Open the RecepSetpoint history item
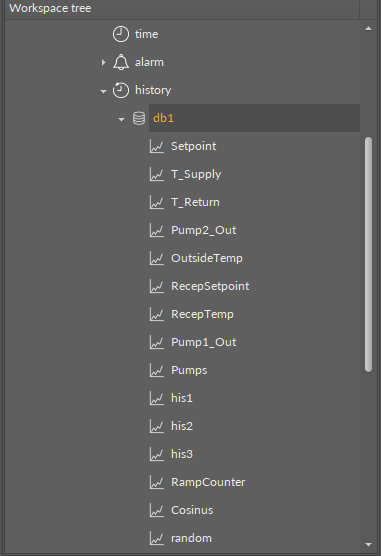 [x=210, y=286]
